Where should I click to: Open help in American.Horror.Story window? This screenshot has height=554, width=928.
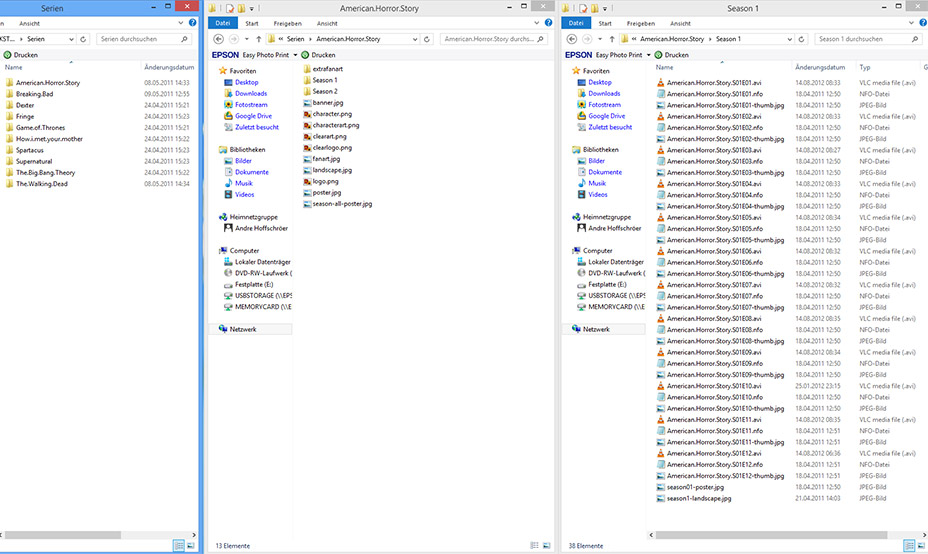[x=549, y=23]
